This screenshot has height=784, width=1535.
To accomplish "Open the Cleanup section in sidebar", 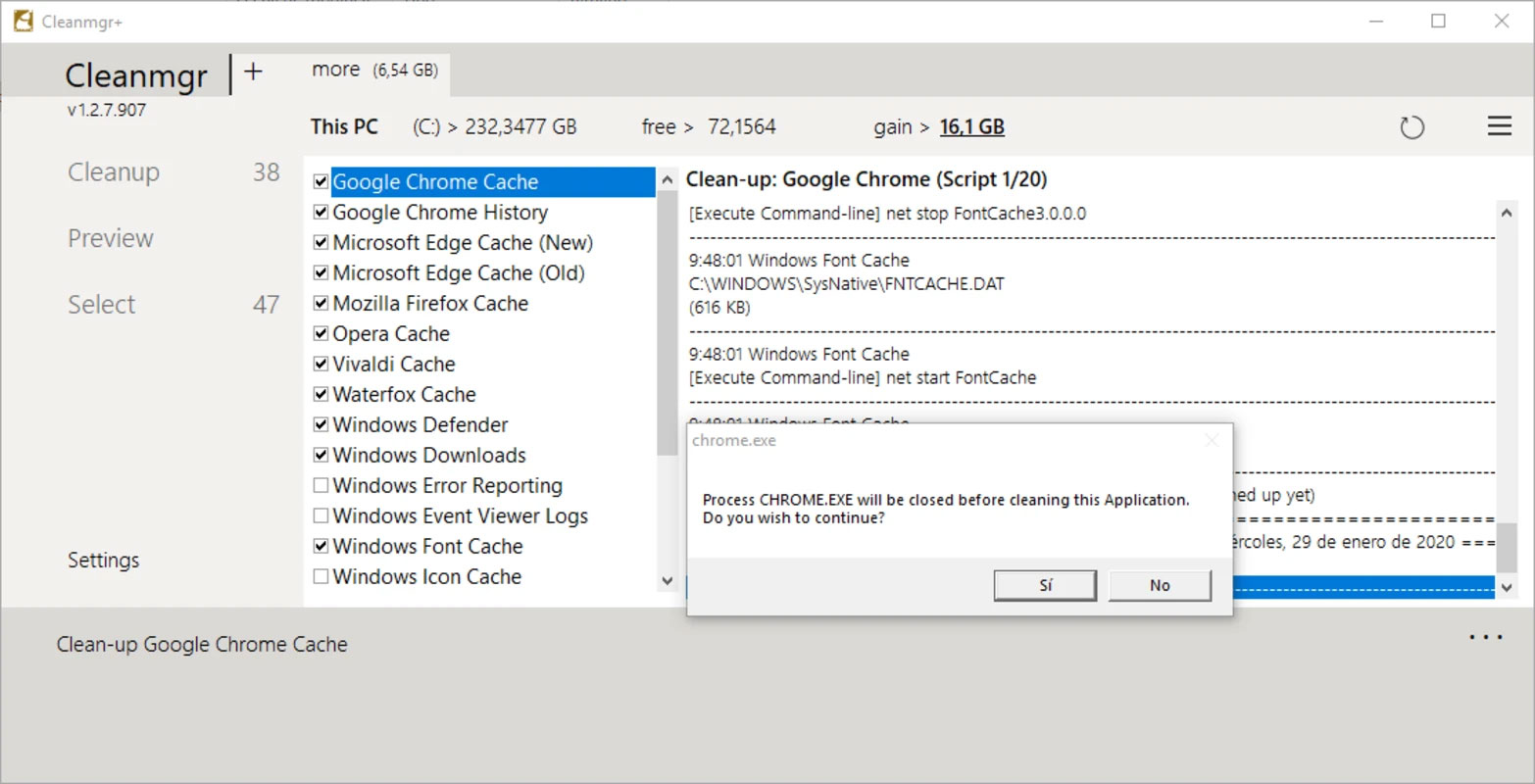I will [114, 172].
